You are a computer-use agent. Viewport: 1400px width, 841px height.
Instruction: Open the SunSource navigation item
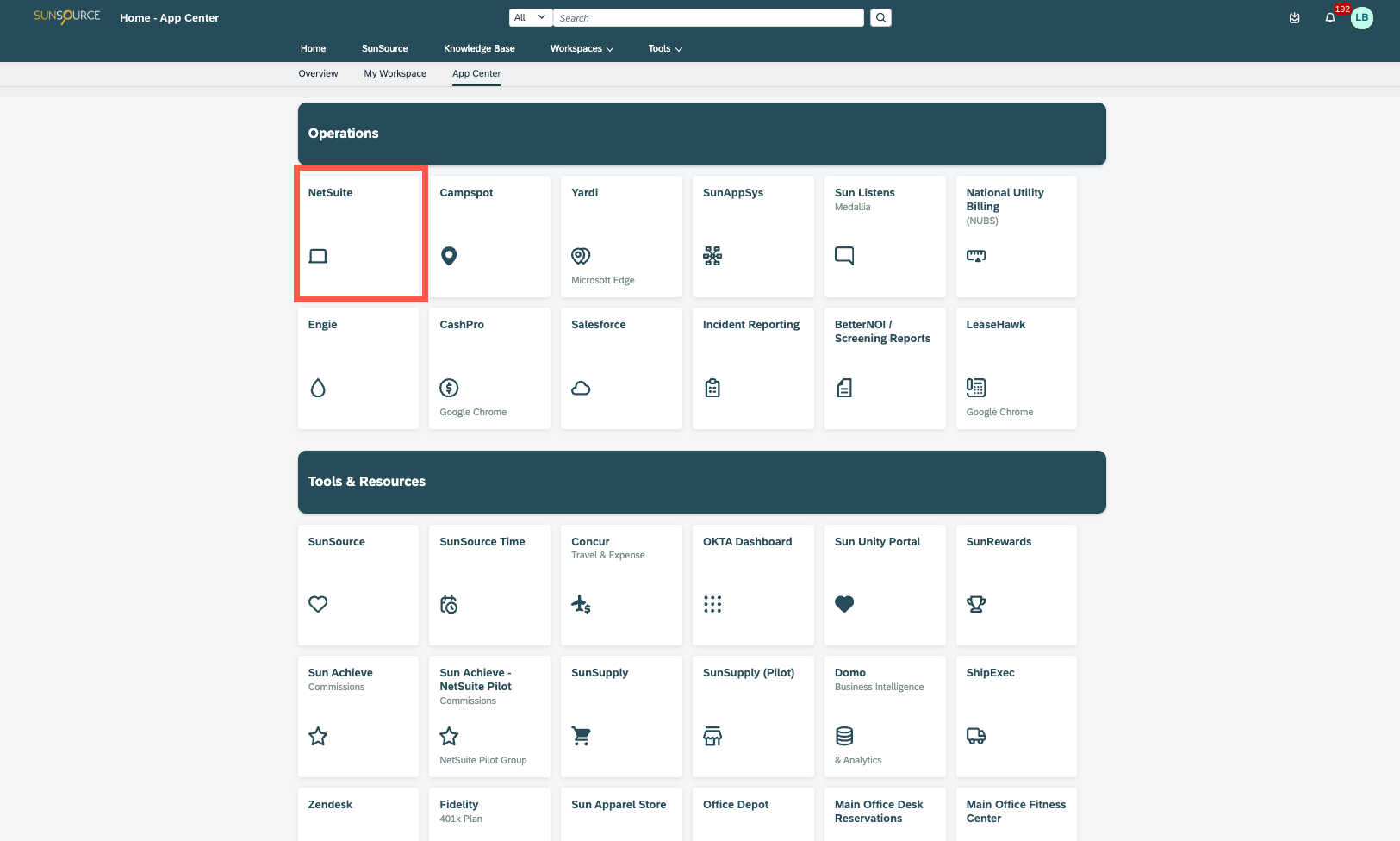(x=384, y=48)
